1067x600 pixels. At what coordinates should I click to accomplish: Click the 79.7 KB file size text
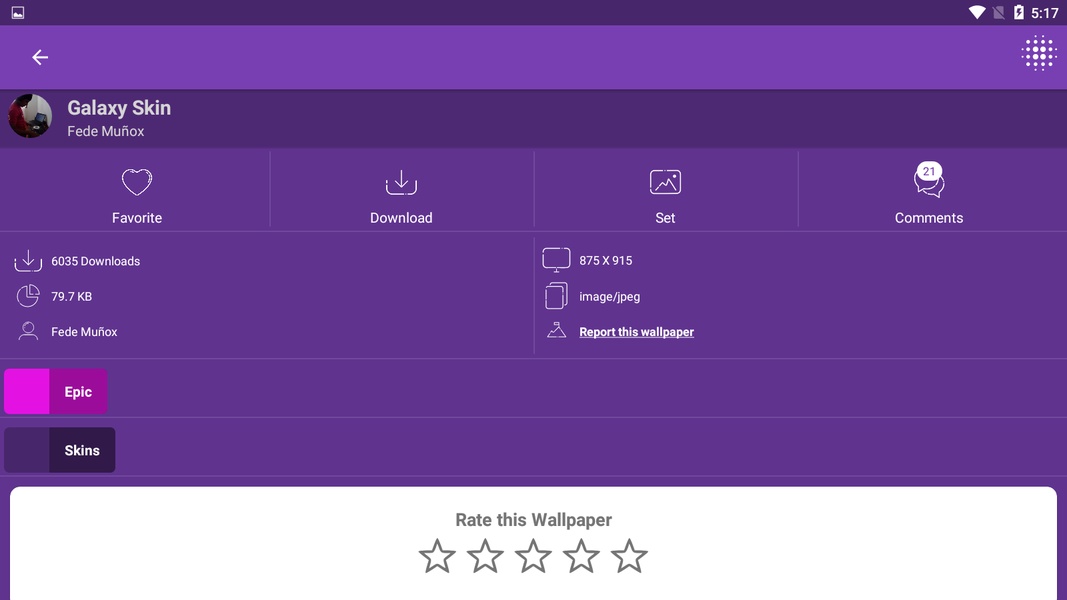71,297
